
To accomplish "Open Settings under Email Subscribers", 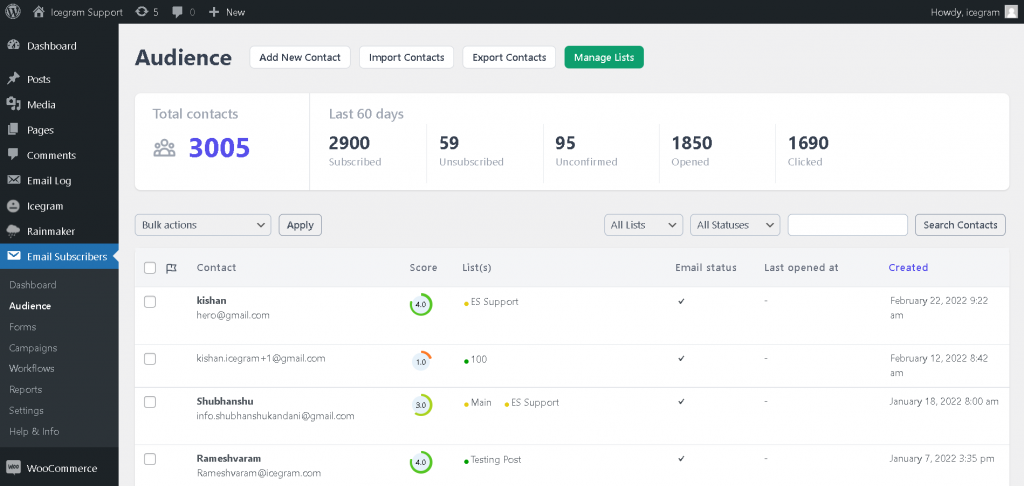I will 26,410.
